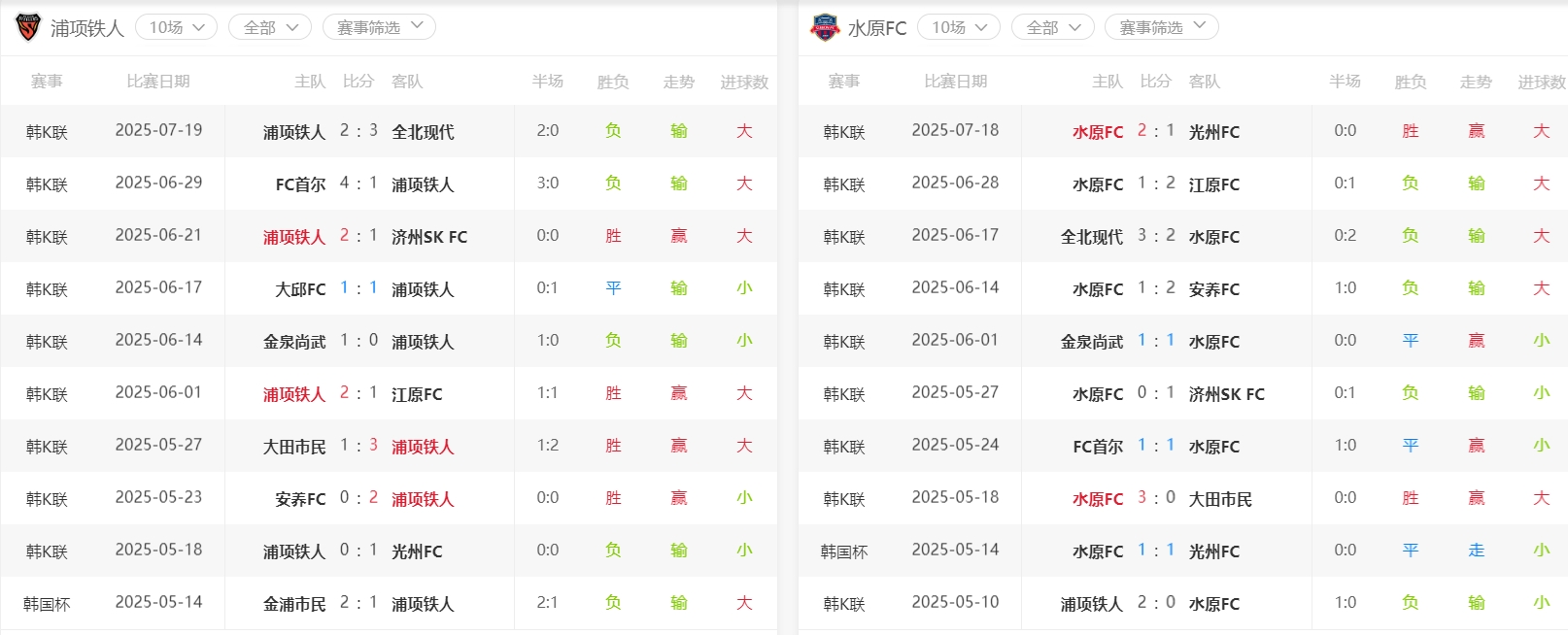Click the Suwon FC team logo
This screenshot has width=1568, height=635.
pyautogui.click(x=825, y=27)
